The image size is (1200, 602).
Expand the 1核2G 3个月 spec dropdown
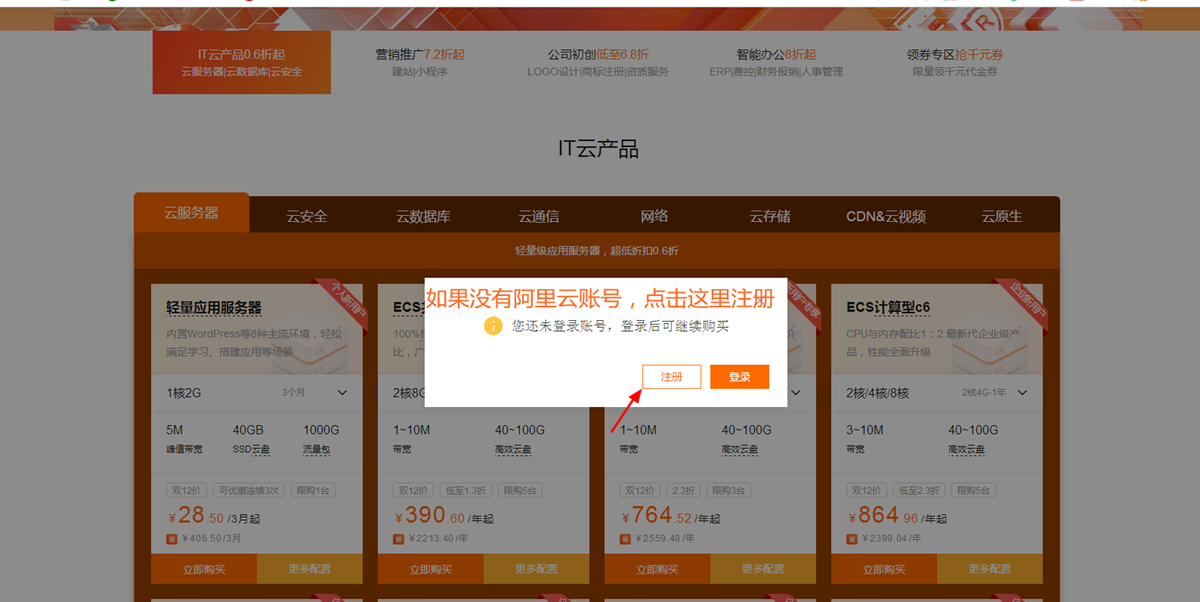coord(257,393)
